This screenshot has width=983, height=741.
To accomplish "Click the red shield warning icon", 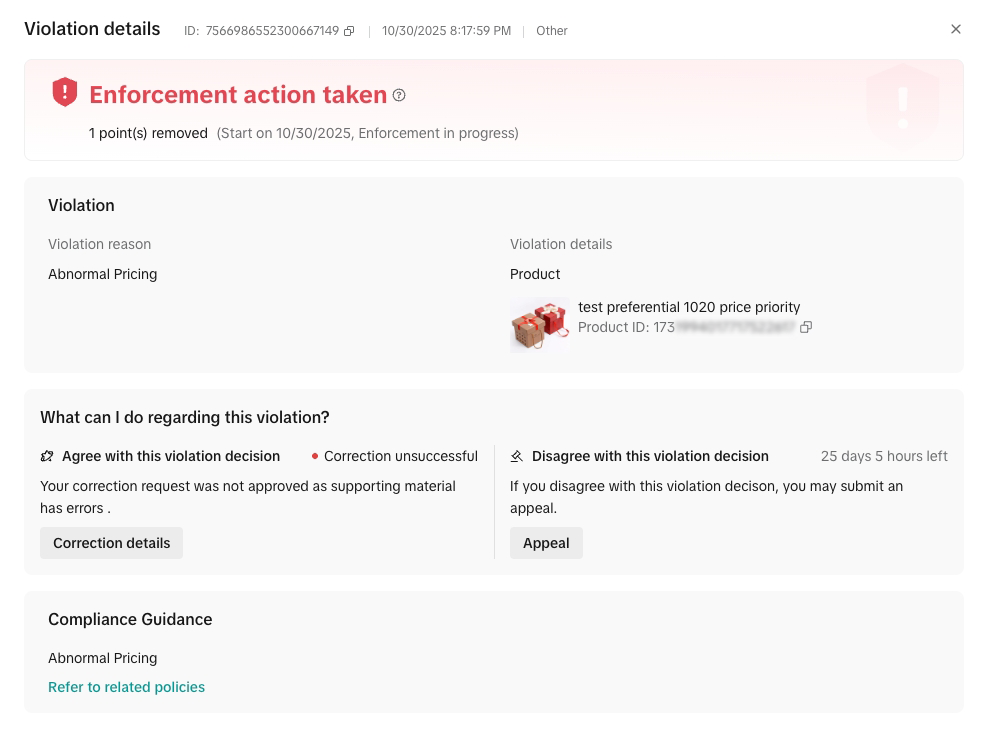I will [x=65, y=92].
